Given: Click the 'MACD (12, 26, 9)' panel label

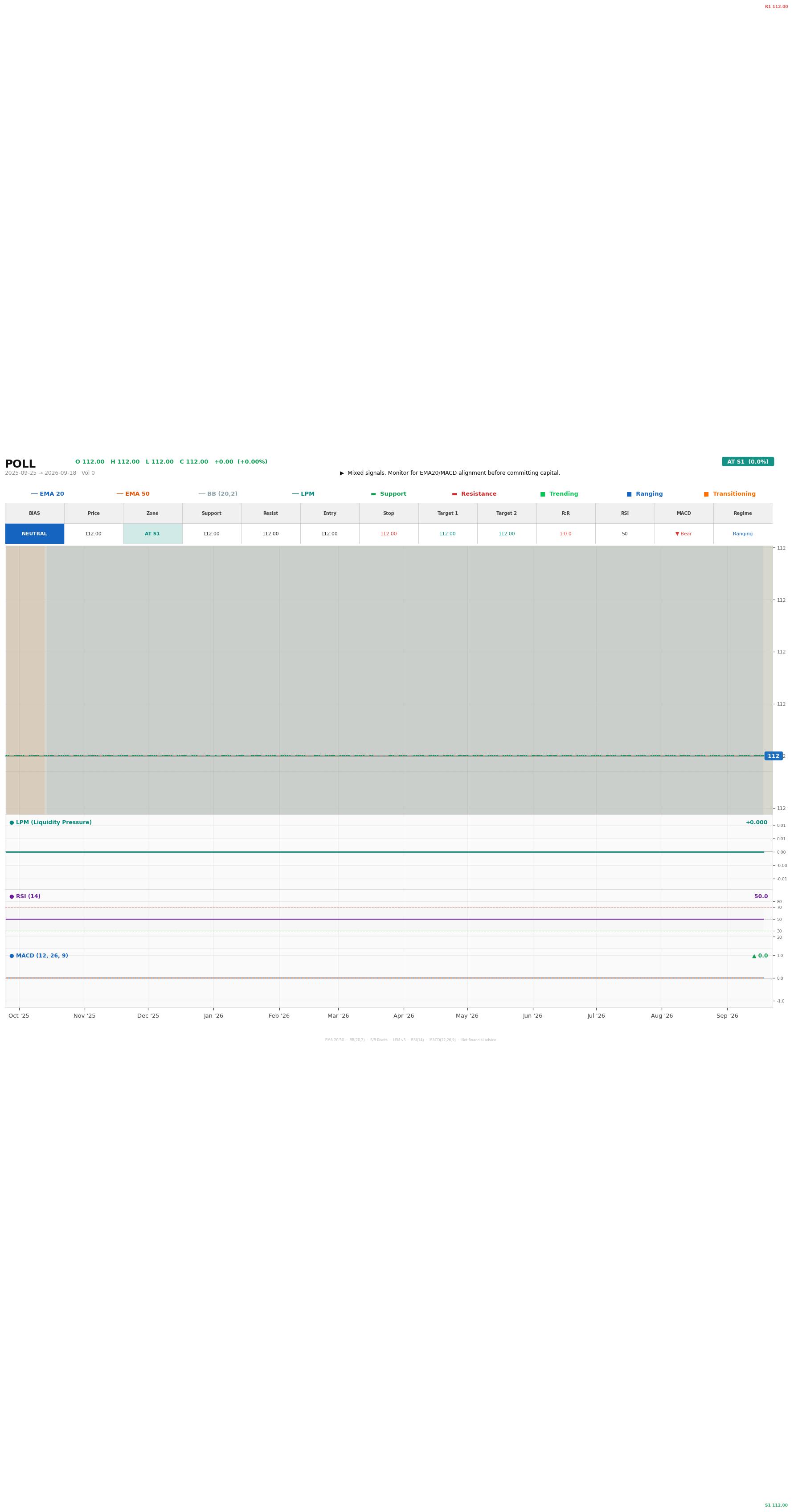Looking at the screenshot, I should (39, 956).
